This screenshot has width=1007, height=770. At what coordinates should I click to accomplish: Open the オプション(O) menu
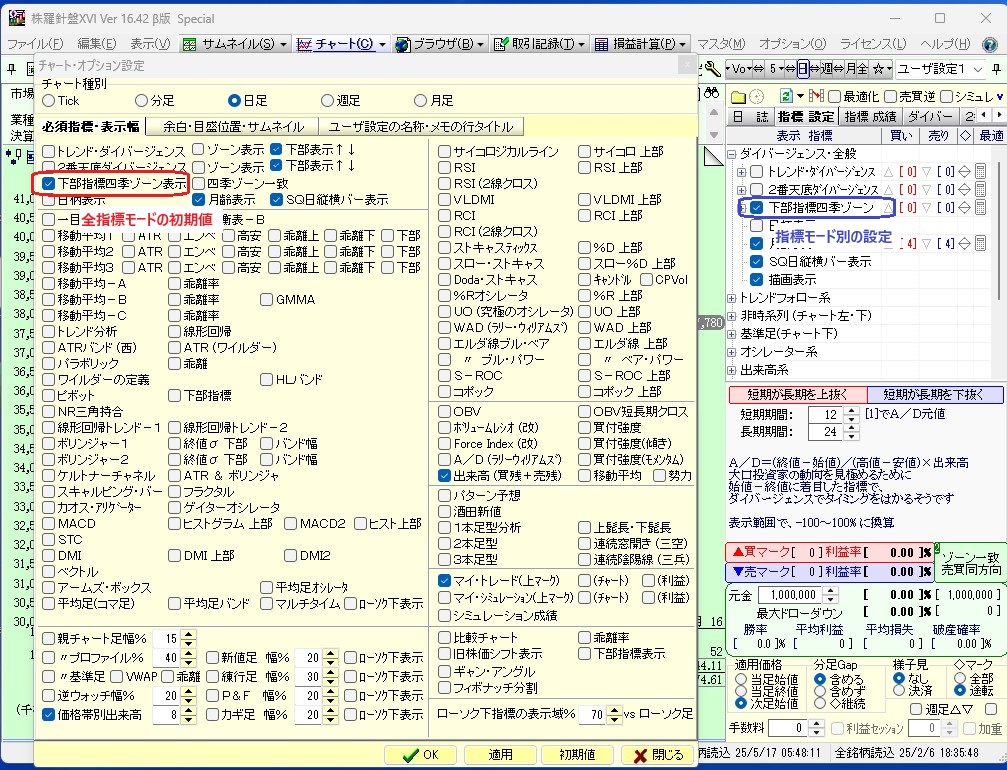tap(792, 44)
